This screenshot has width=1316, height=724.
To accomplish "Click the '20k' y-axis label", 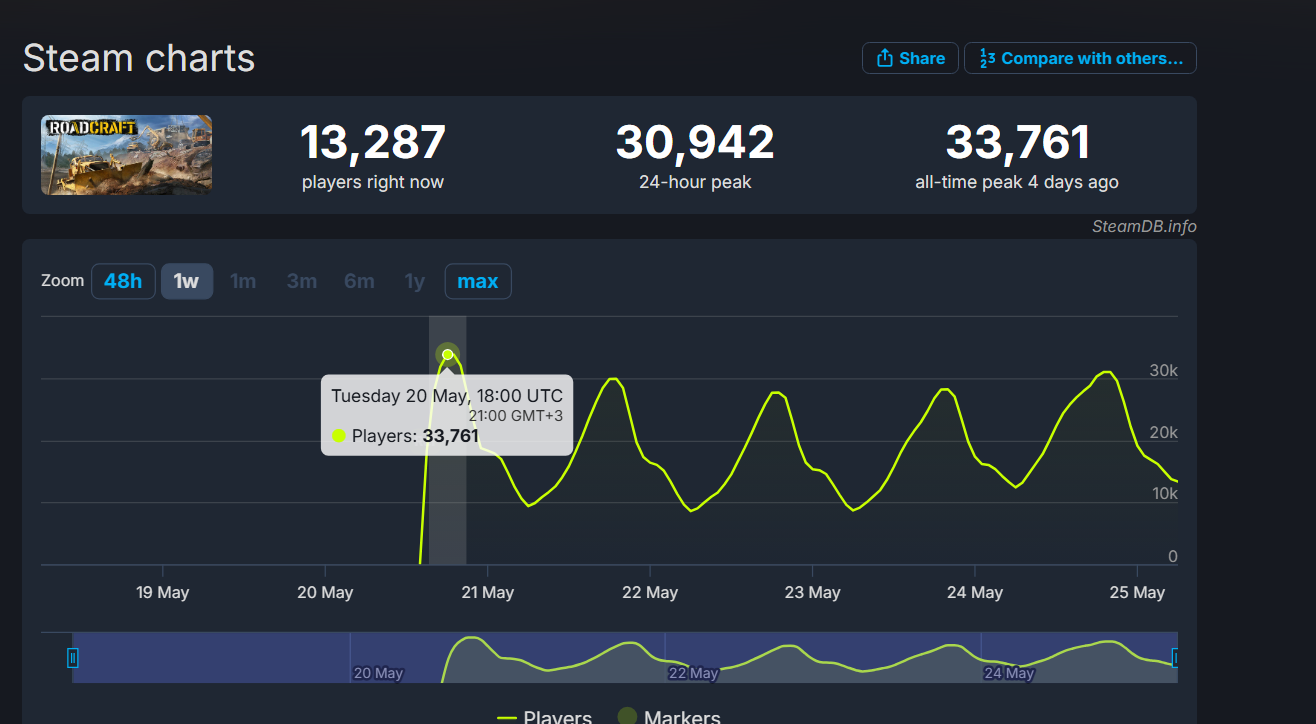I will (1163, 433).
